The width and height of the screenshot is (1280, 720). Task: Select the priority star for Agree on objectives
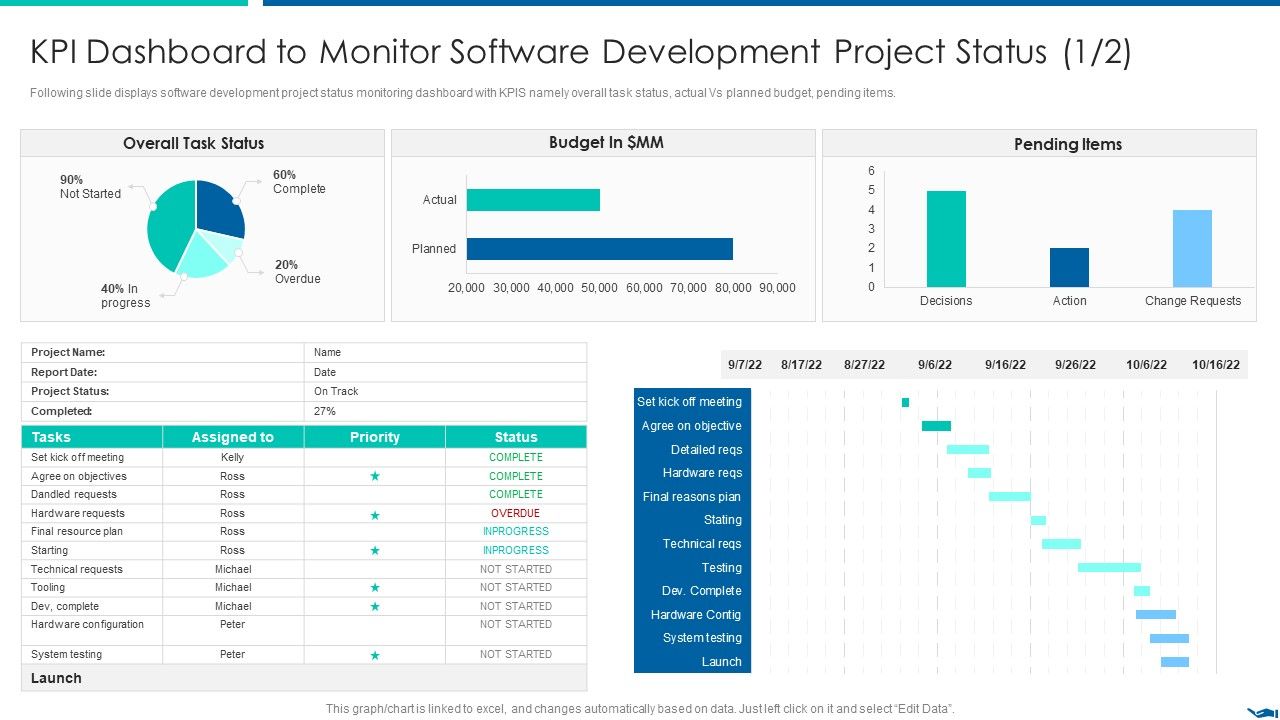click(x=375, y=476)
